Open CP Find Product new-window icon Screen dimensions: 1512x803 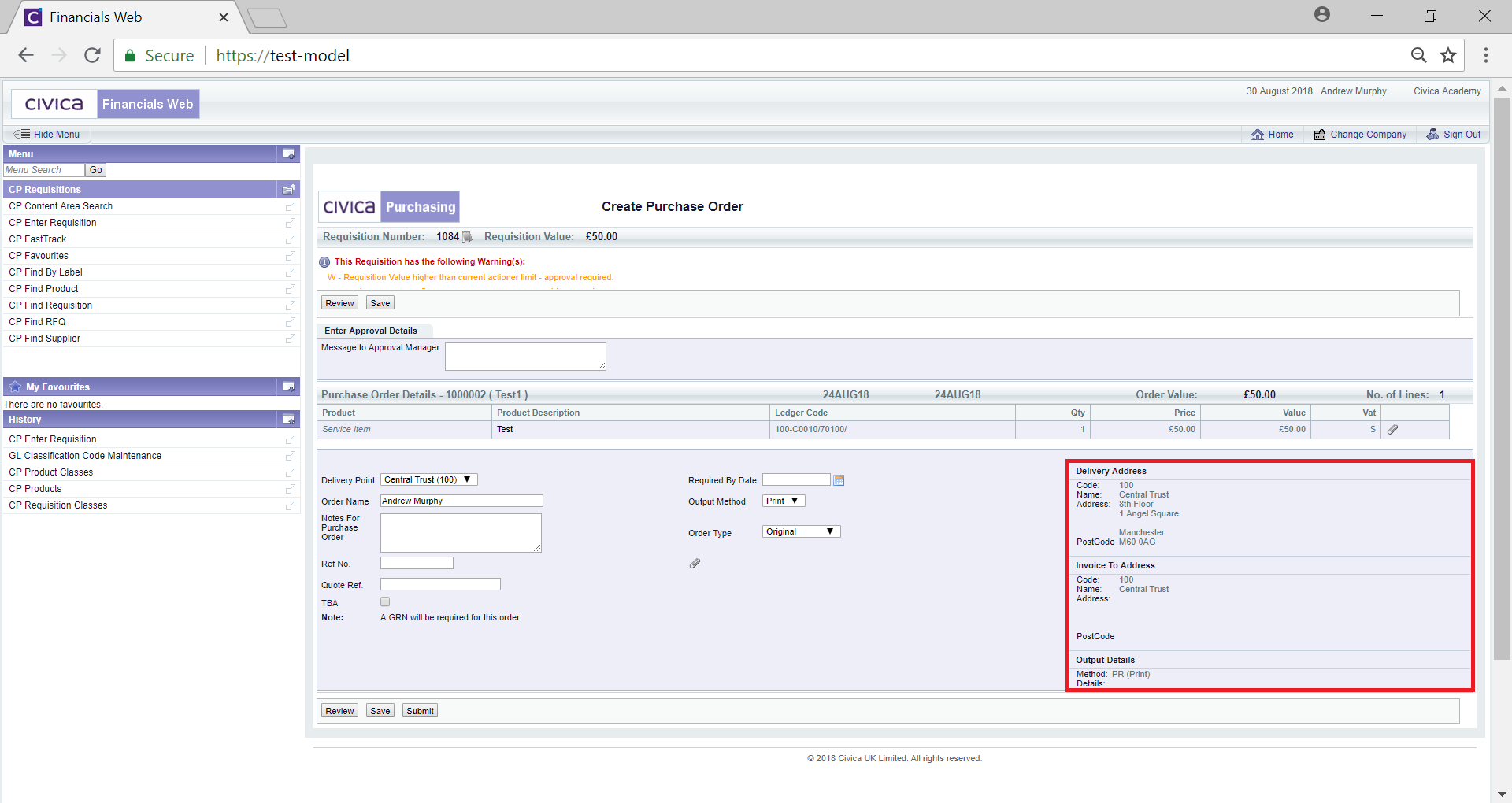(x=290, y=289)
